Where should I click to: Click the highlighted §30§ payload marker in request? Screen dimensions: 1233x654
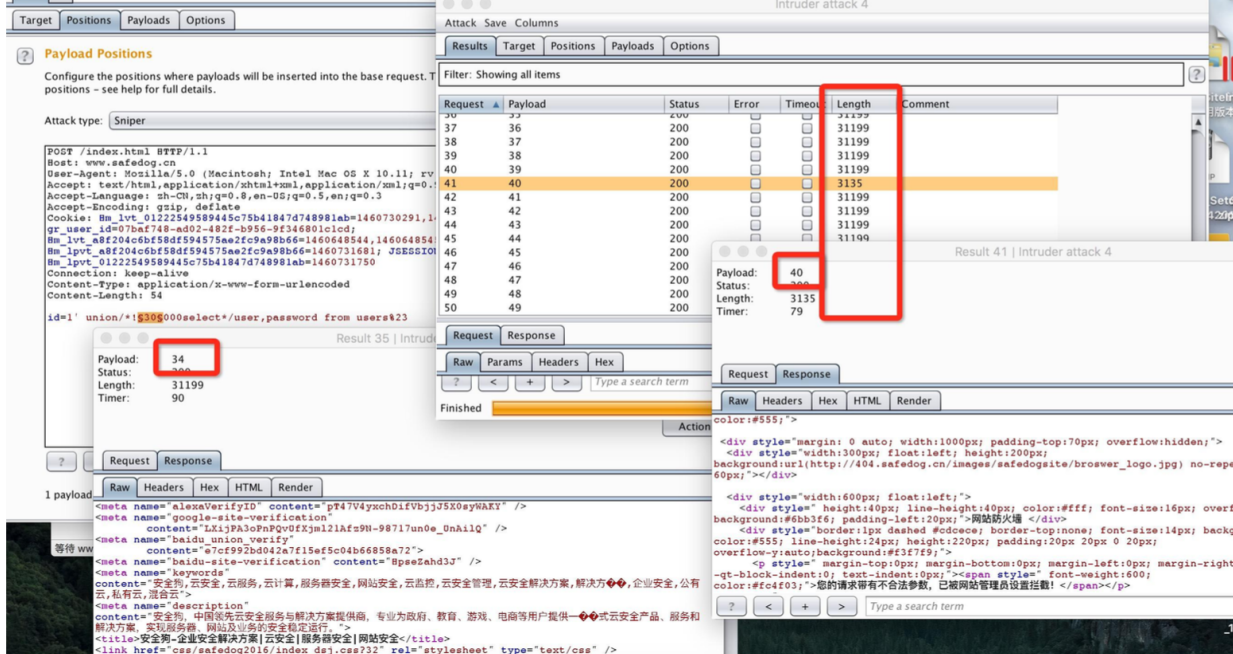coord(148,318)
